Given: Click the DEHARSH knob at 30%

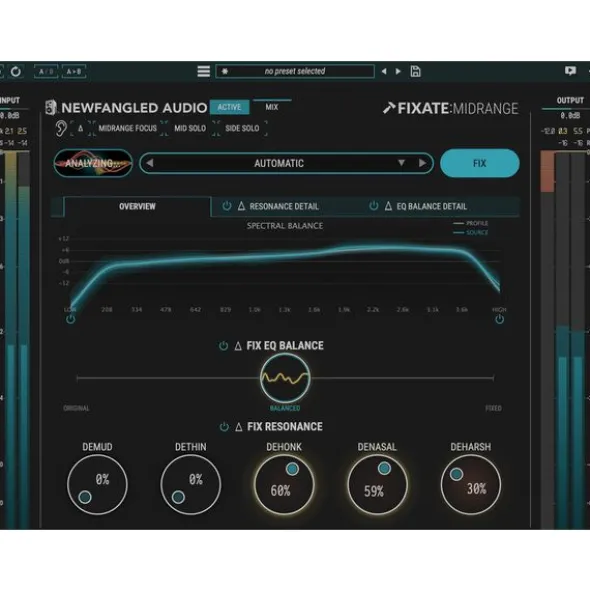Looking at the screenshot, I should [x=471, y=484].
